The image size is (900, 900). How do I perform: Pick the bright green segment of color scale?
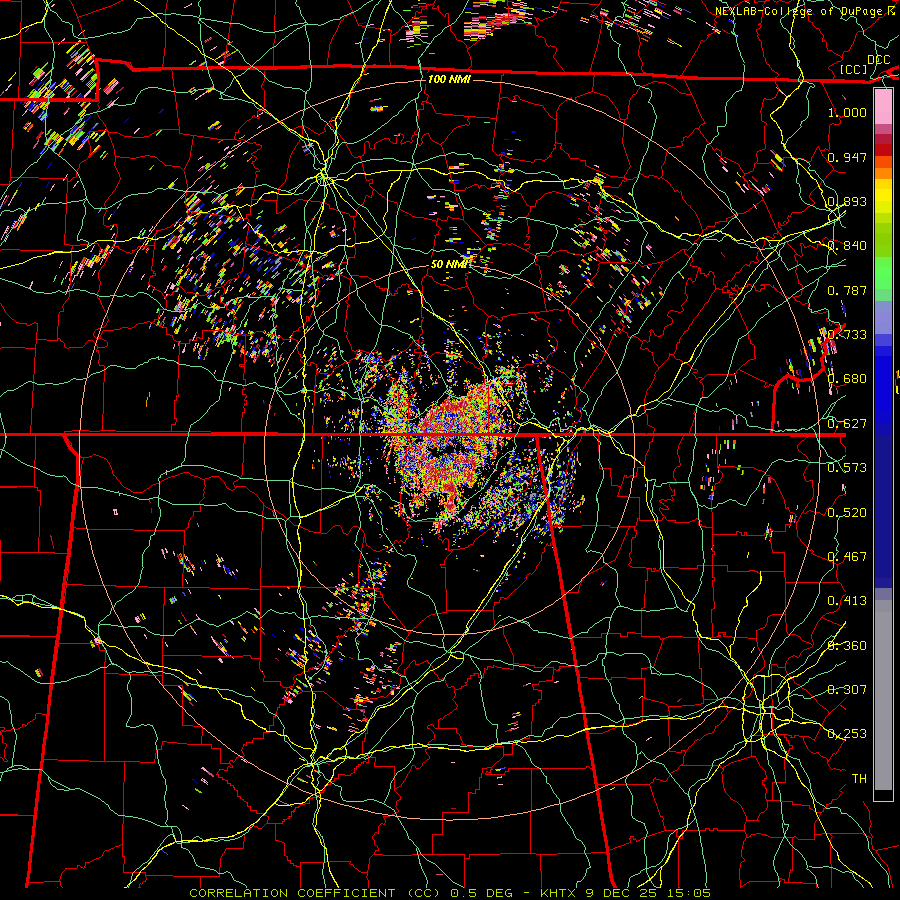(x=883, y=274)
